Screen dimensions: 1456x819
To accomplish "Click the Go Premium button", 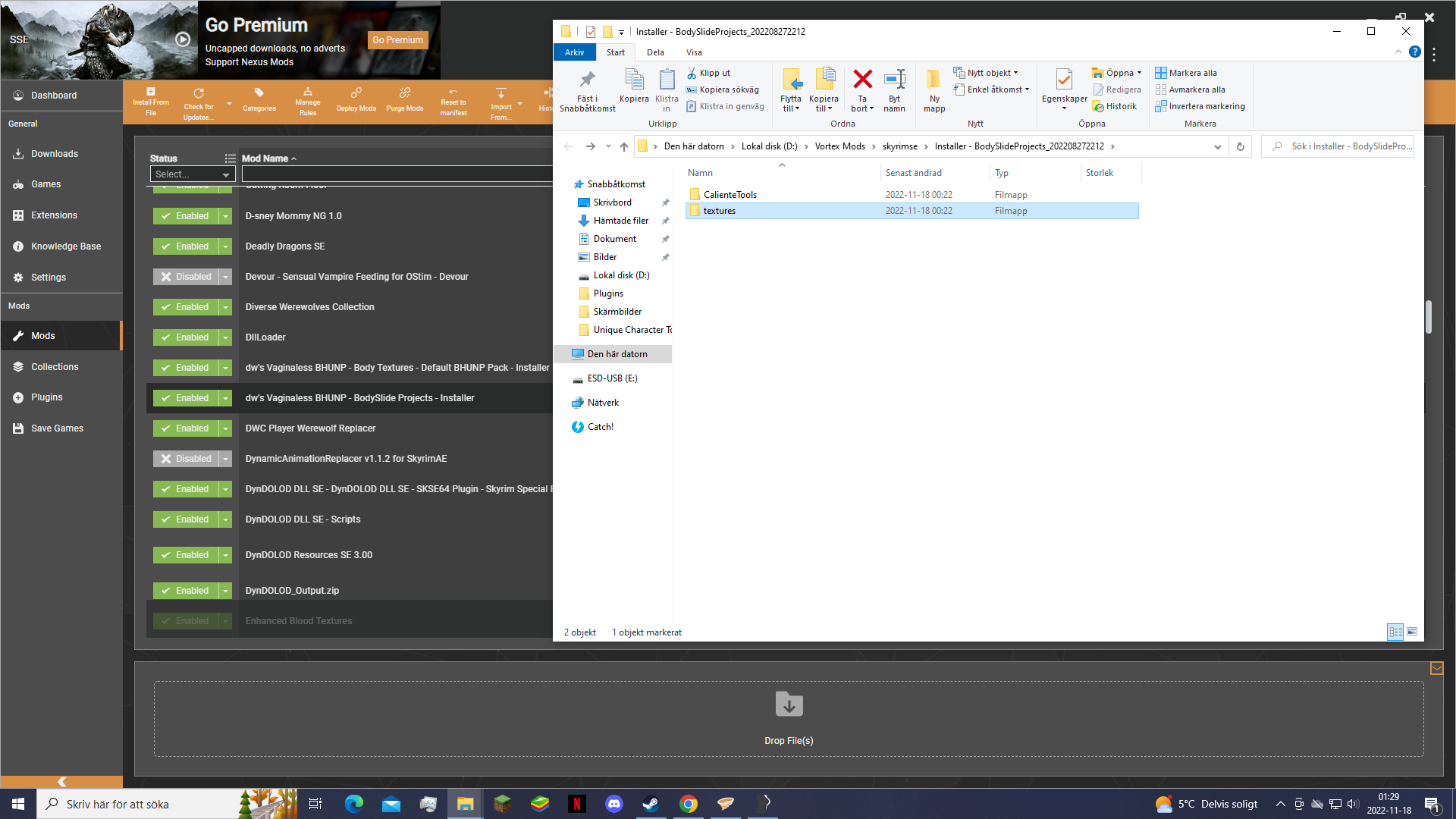I will pos(397,40).
